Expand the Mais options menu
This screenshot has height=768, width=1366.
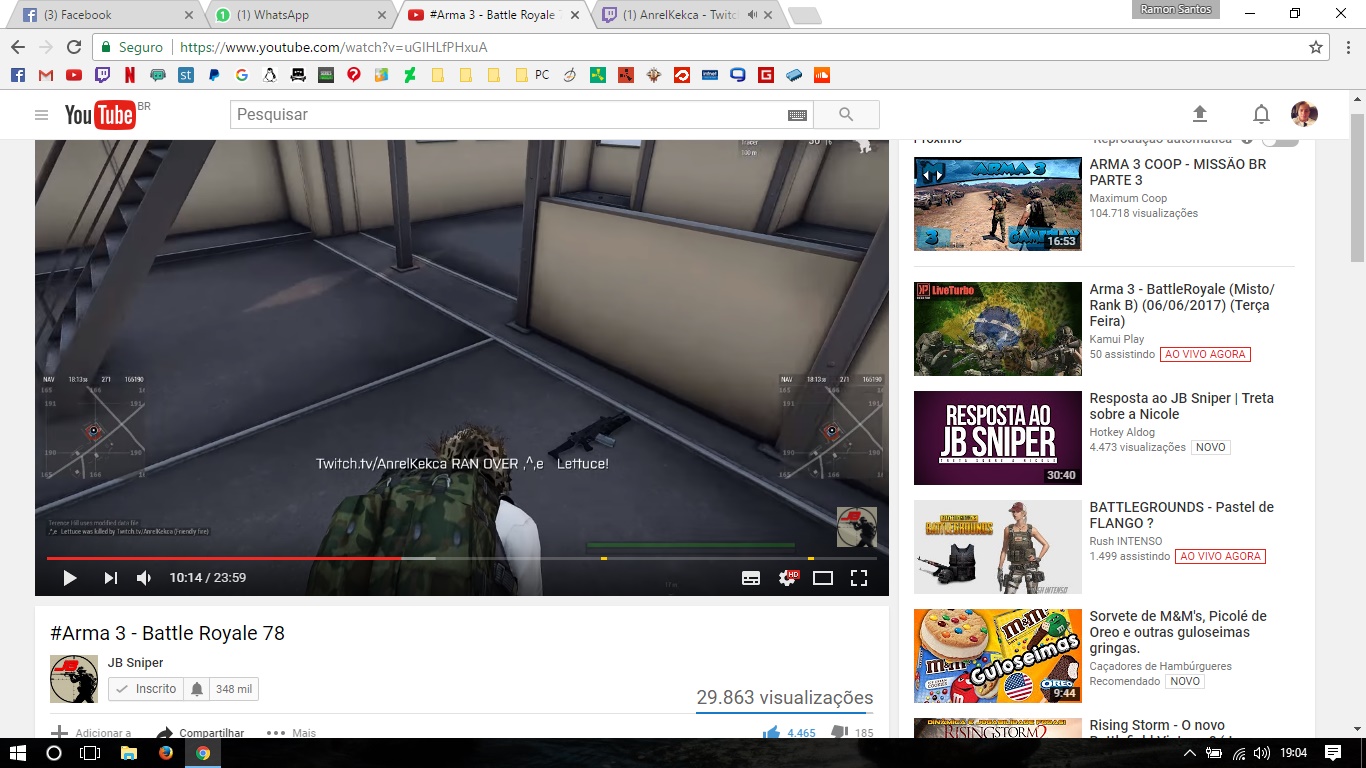[291, 733]
